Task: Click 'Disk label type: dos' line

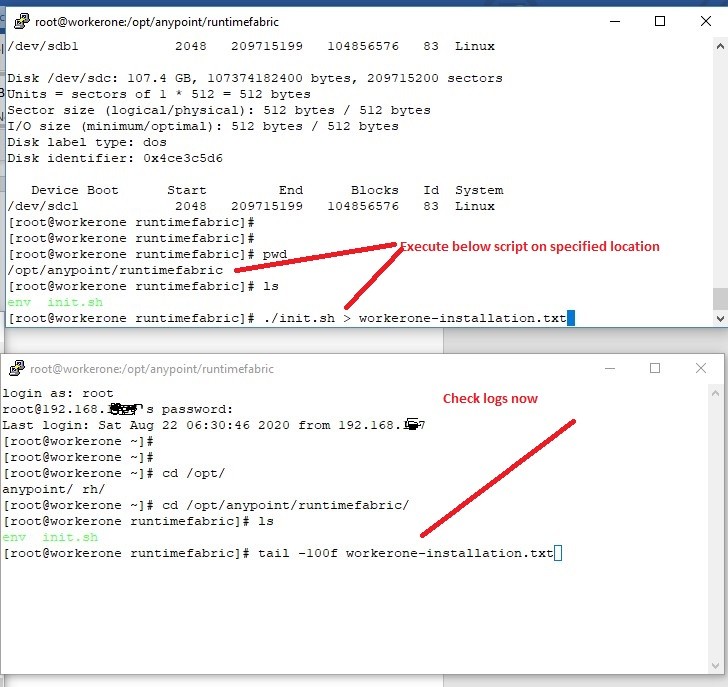Action: tap(87, 142)
